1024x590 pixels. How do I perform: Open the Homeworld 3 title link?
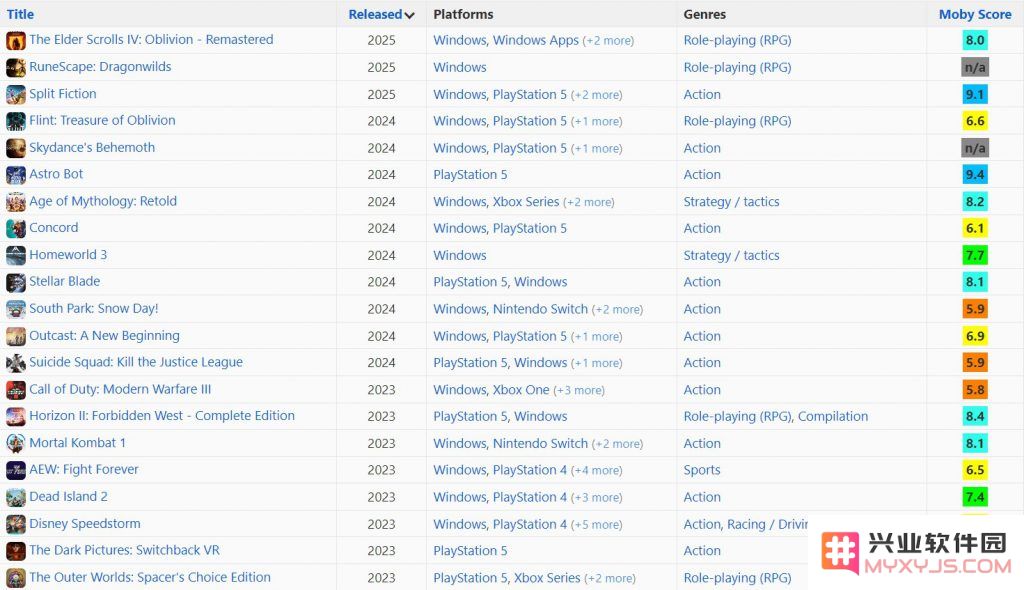[x=68, y=254]
